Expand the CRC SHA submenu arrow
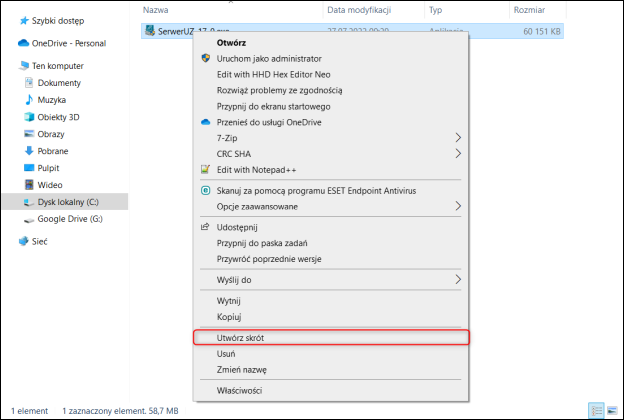The width and height of the screenshot is (624, 420). click(x=459, y=153)
